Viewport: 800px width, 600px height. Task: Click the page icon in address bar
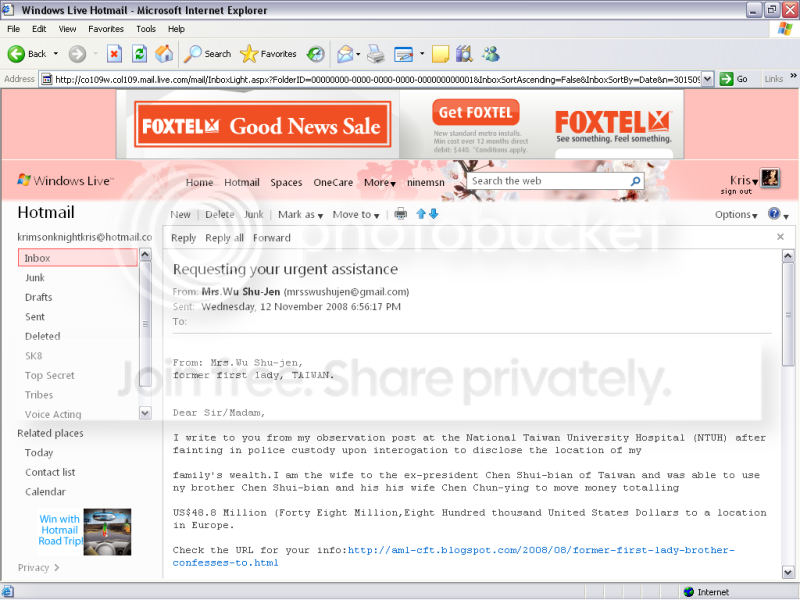pos(46,79)
